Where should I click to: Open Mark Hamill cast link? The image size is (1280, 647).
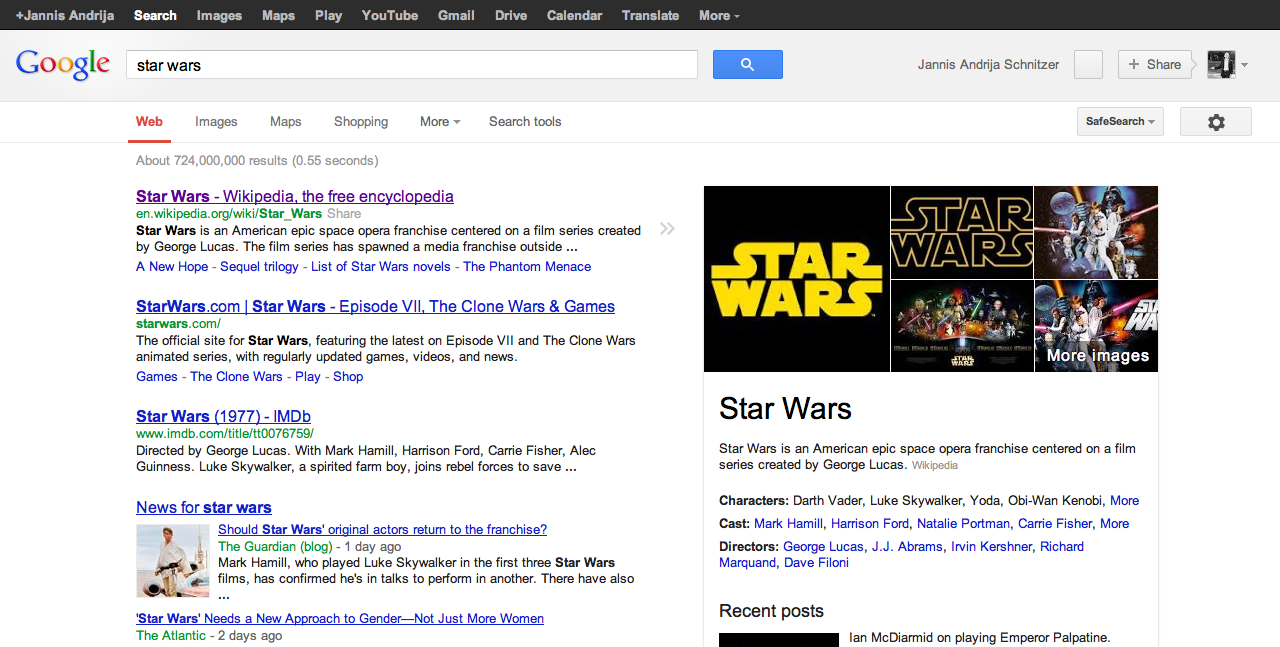point(788,524)
